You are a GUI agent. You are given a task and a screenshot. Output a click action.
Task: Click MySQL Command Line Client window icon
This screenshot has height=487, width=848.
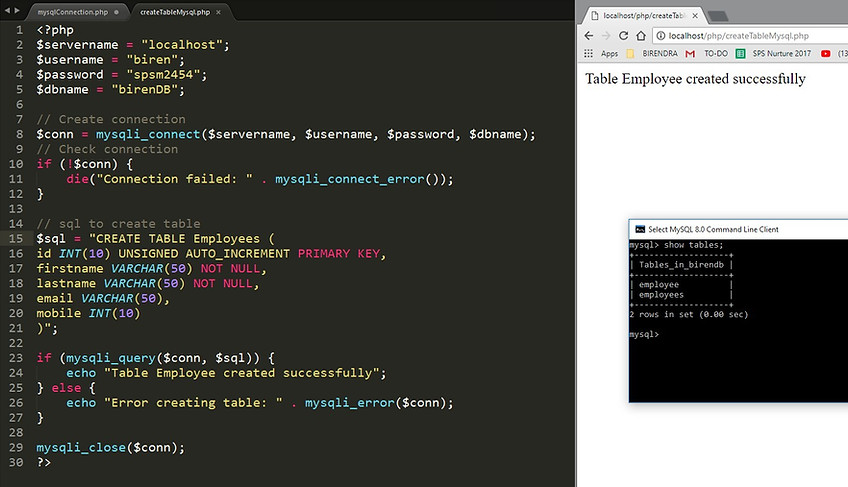click(640, 229)
